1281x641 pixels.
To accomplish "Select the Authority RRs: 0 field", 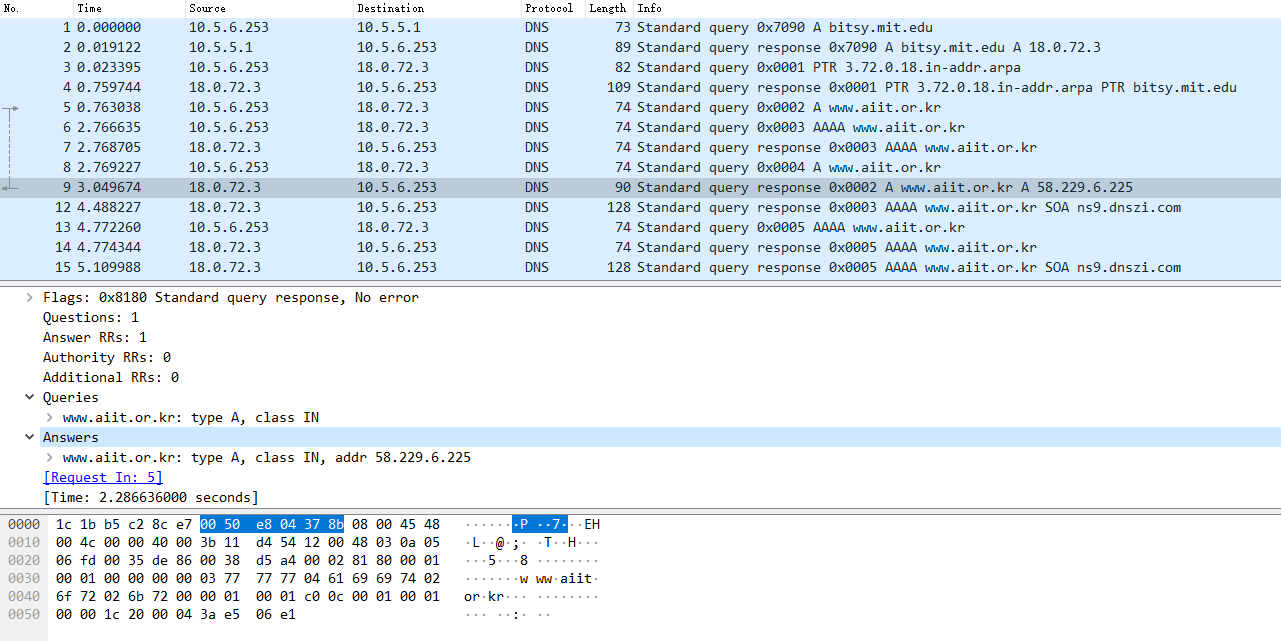I will click(107, 357).
